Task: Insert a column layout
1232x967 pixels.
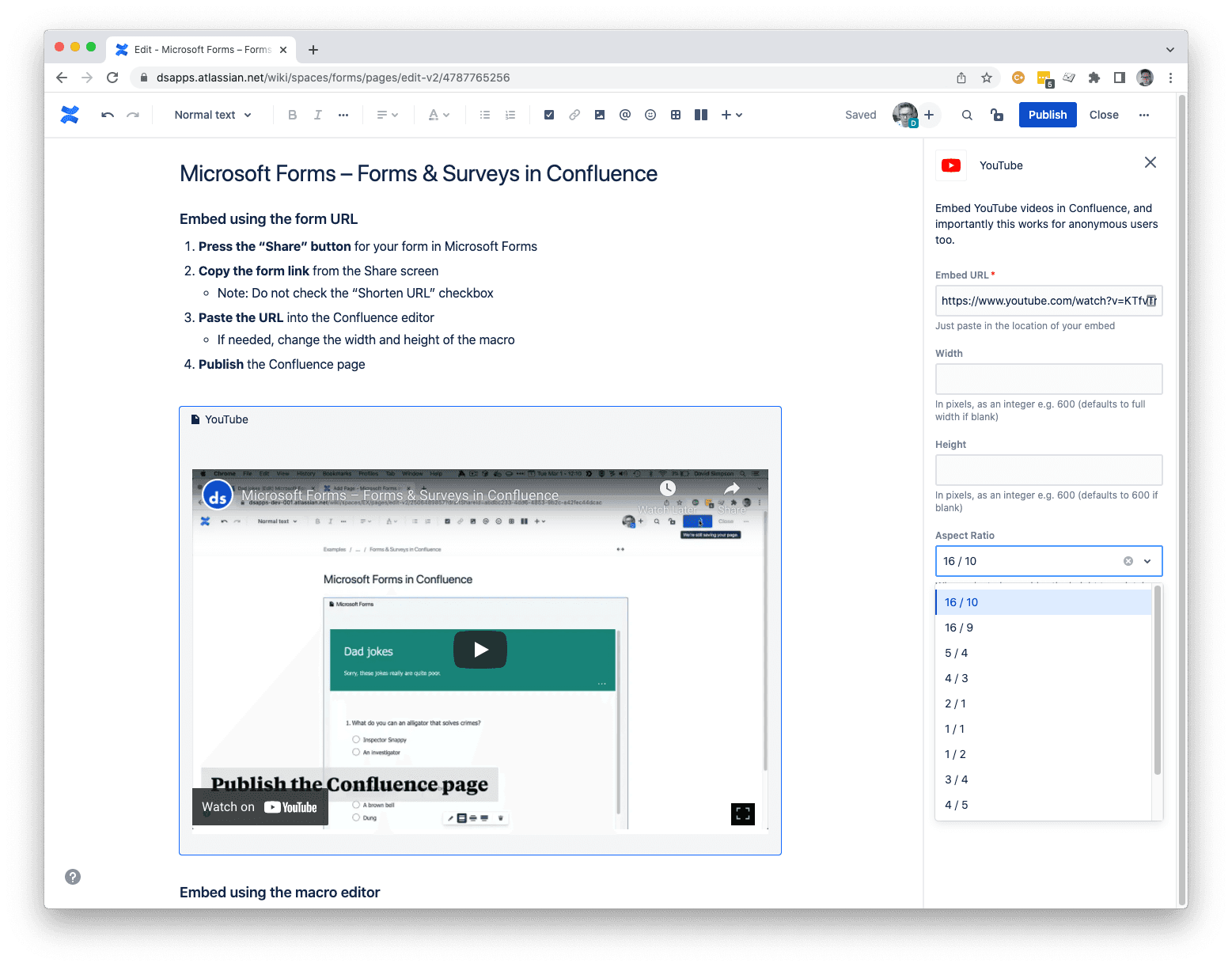Action: (x=701, y=115)
